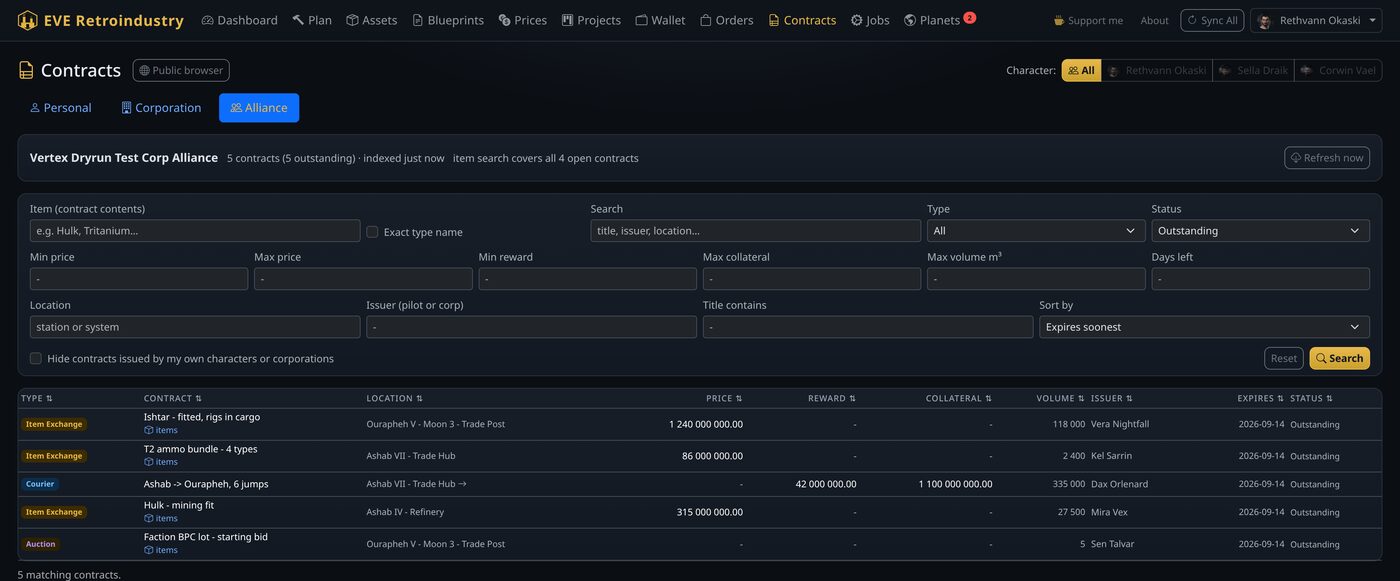1400x581 pixels.
Task: Click the Location station or system field
Action: 195,327
